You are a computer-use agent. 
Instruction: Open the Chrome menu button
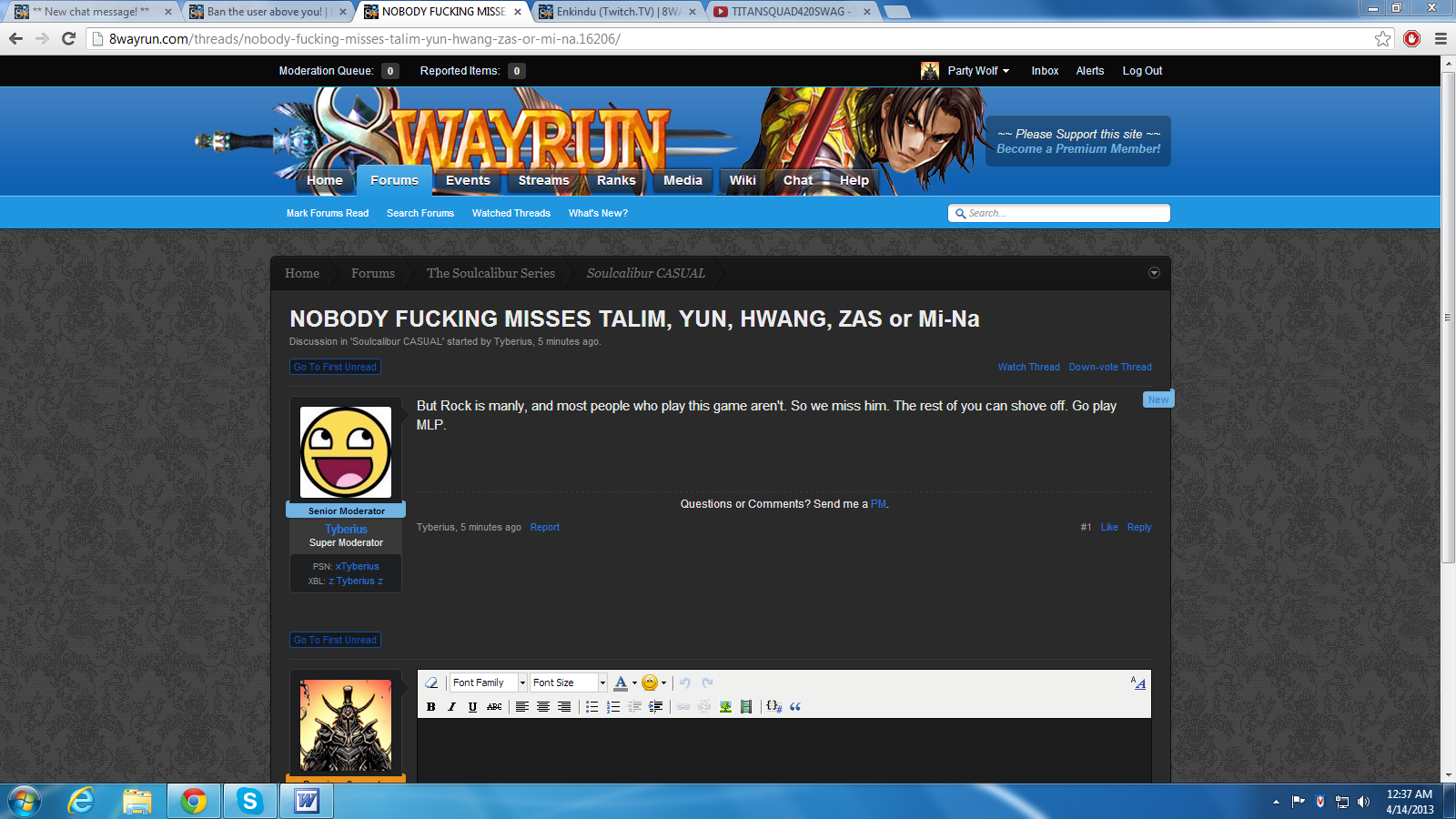point(1441,38)
